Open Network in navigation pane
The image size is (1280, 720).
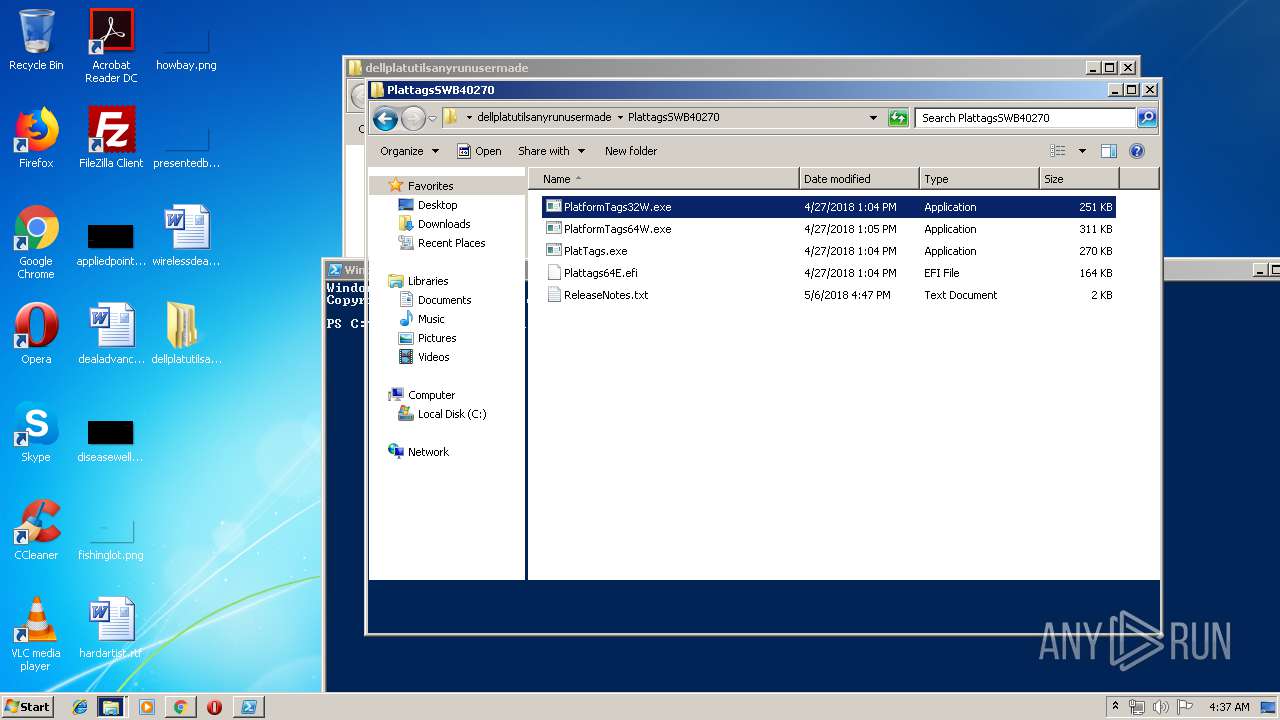click(428, 452)
